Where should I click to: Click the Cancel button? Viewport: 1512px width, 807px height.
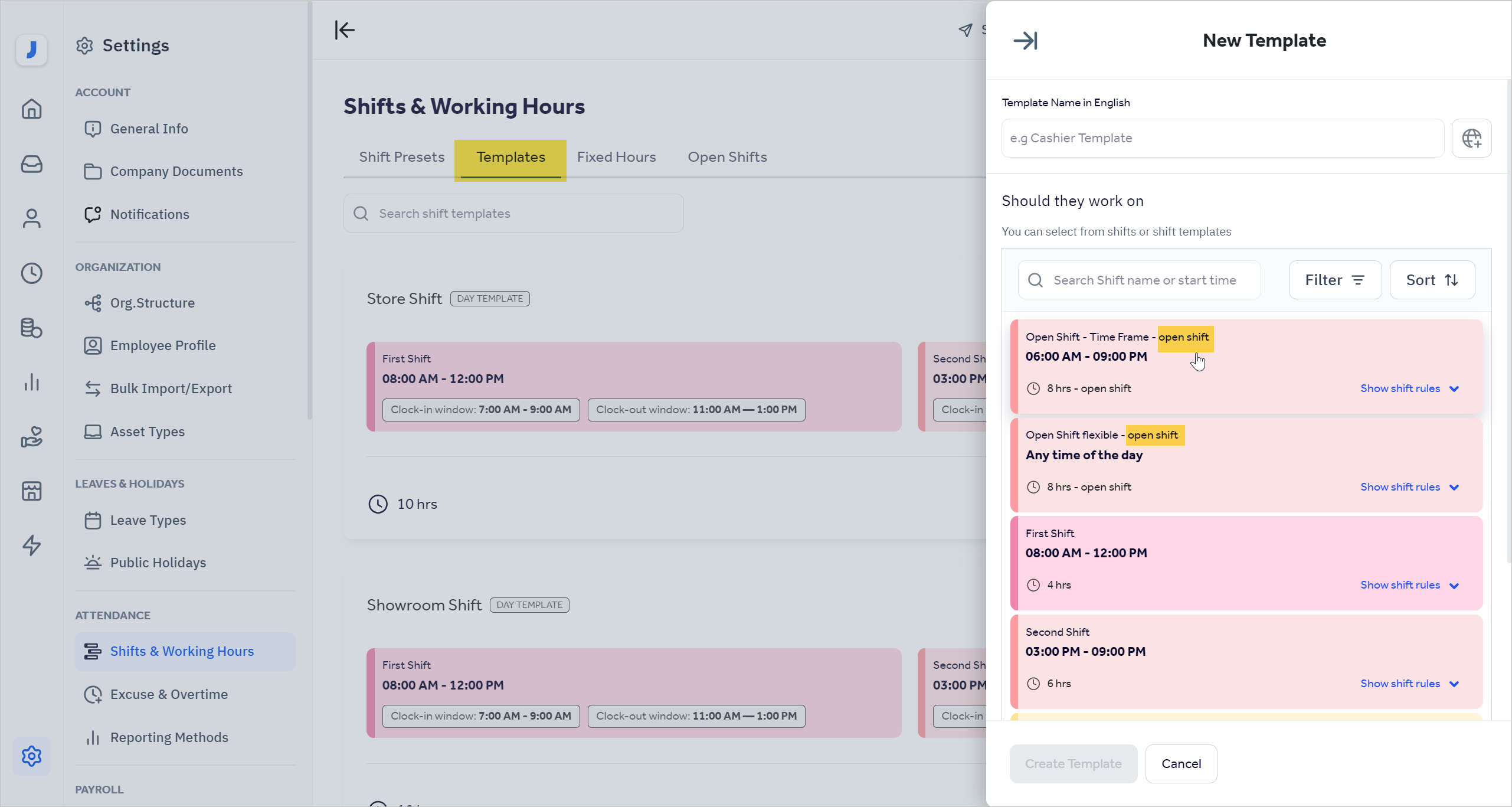(x=1181, y=763)
